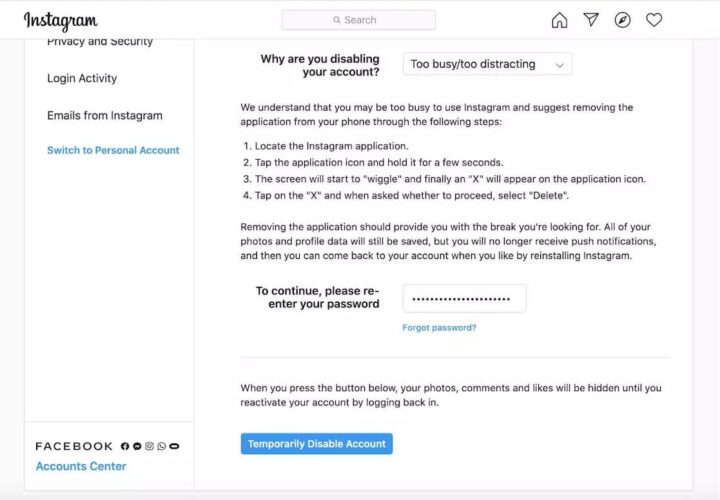
Task: Click the small Instagram icon in the footer
Action: (x=149, y=446)
